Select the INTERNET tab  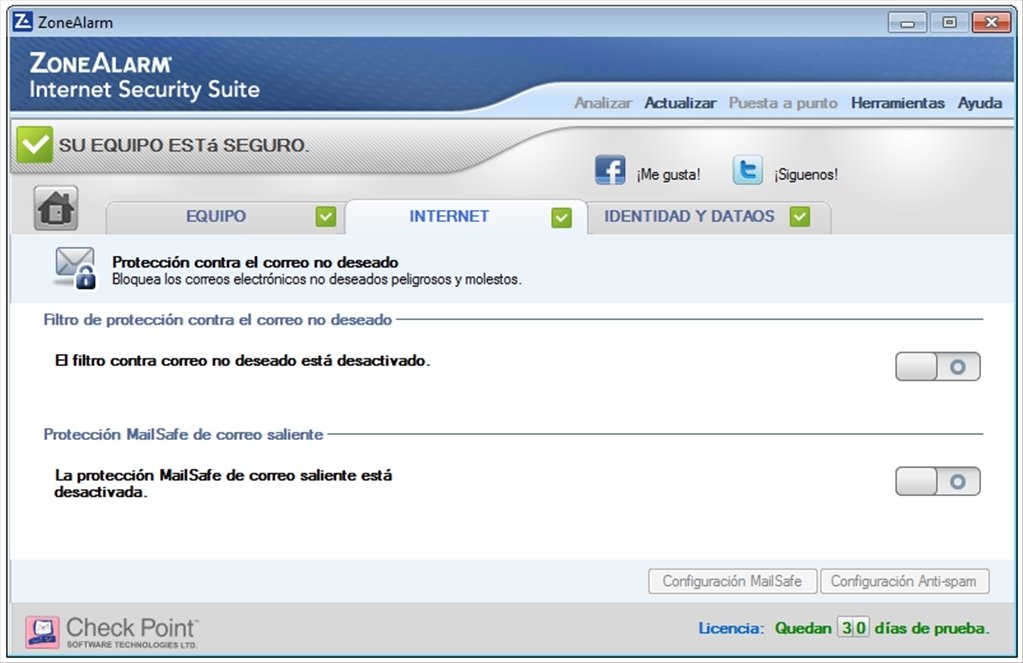466,217
